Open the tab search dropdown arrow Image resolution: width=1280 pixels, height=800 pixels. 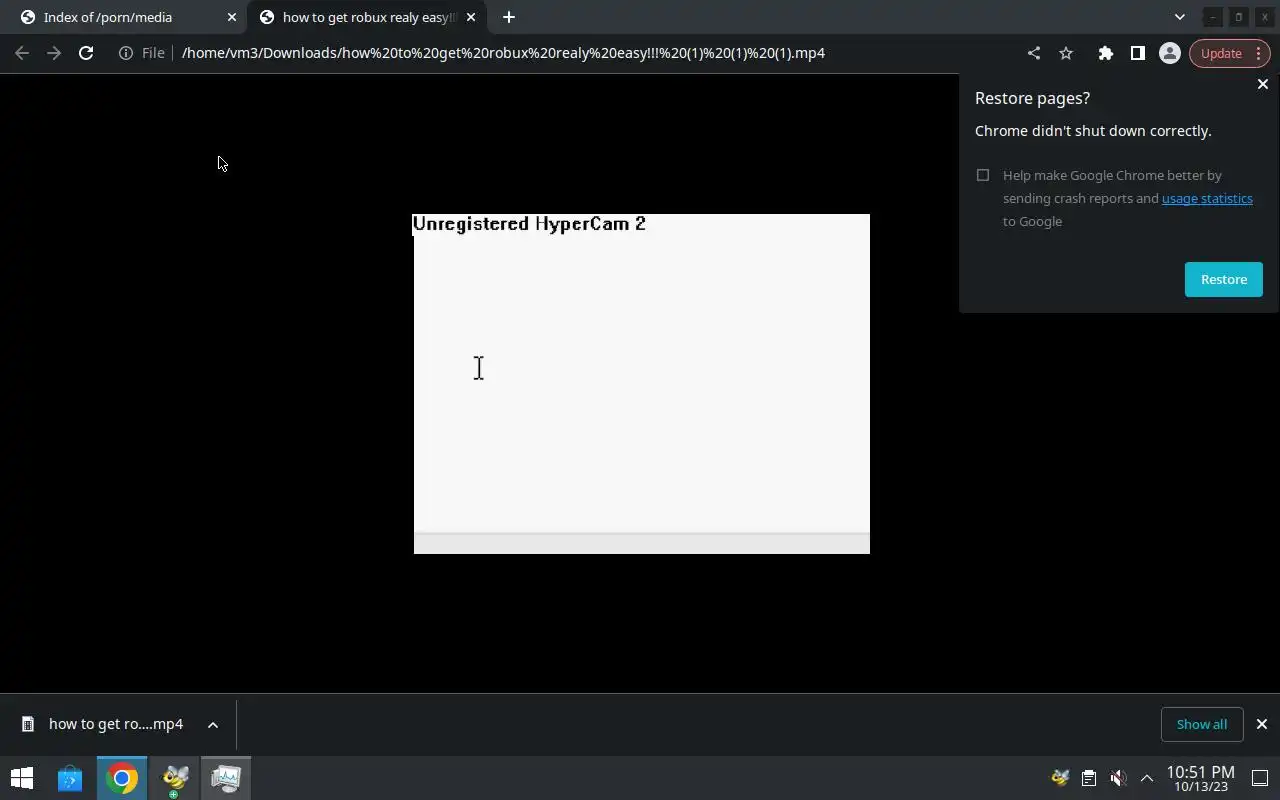[x=1179, y=17]
